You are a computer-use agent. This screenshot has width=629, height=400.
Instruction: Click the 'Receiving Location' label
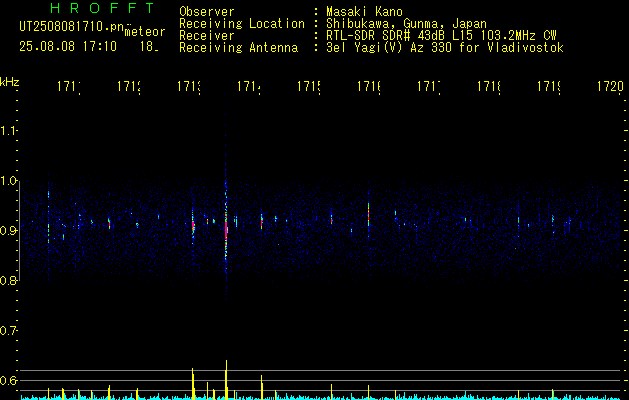coord(242,24)
